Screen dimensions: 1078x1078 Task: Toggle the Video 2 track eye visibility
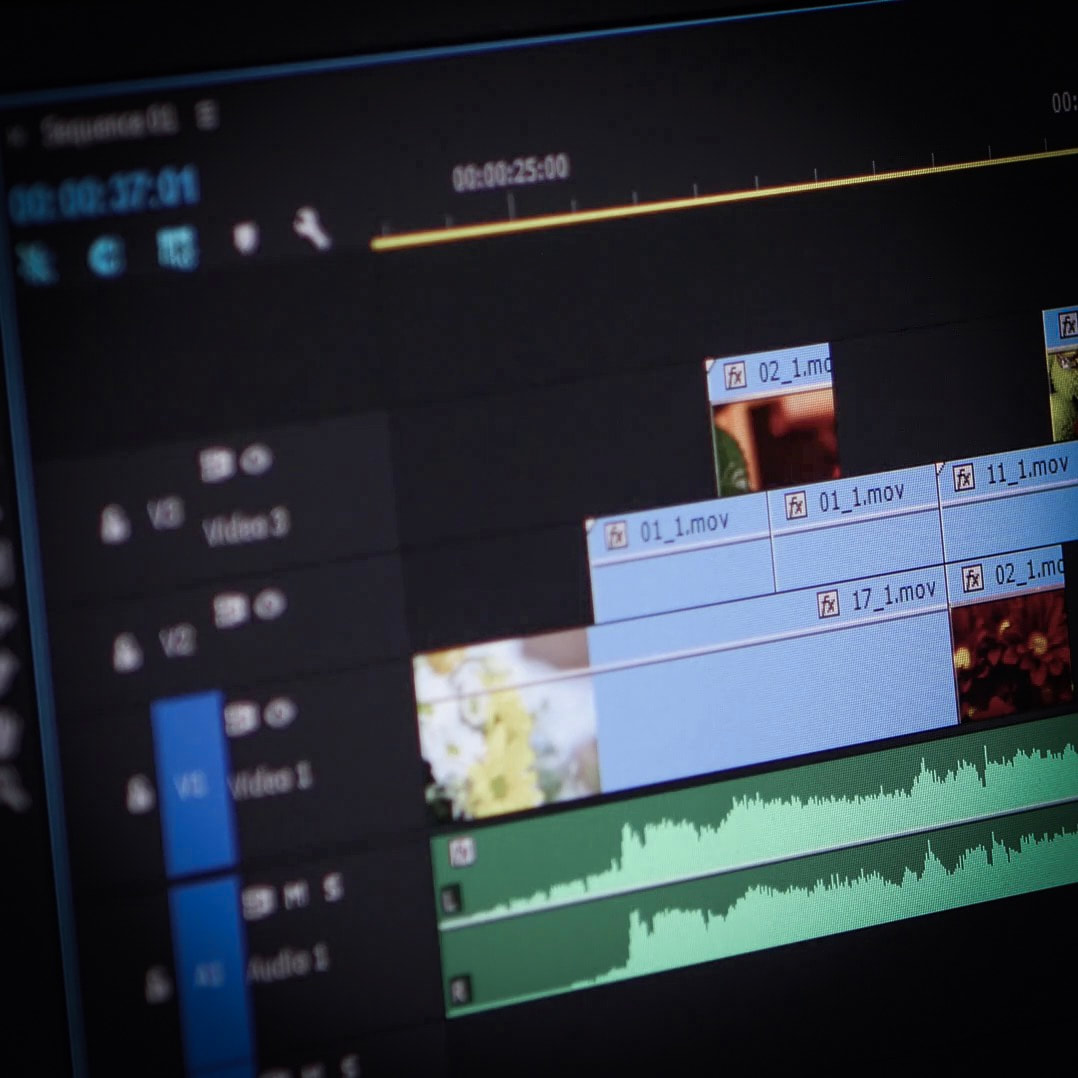tap(269, 605)
